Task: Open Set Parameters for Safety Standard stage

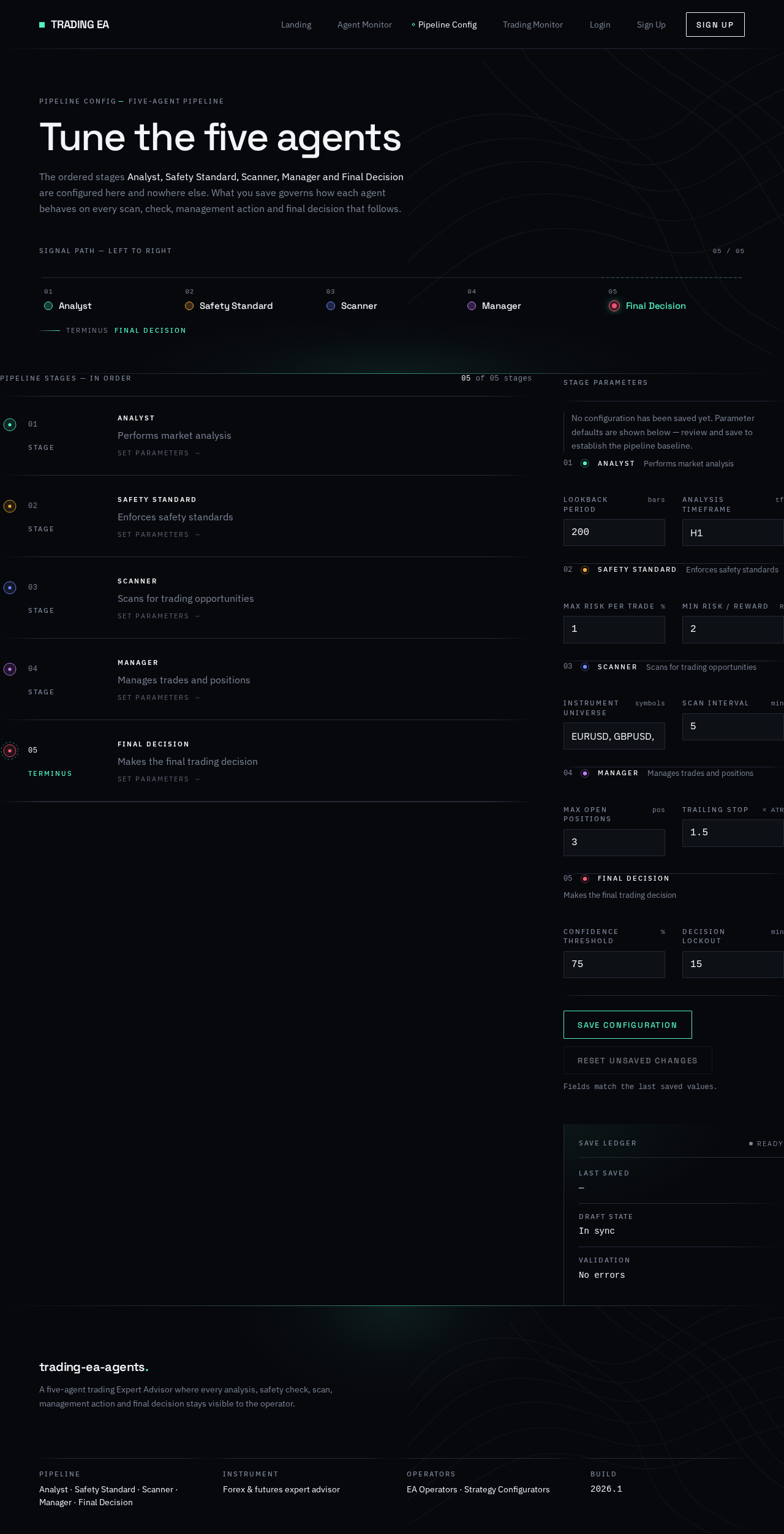Action: [159, 534]
